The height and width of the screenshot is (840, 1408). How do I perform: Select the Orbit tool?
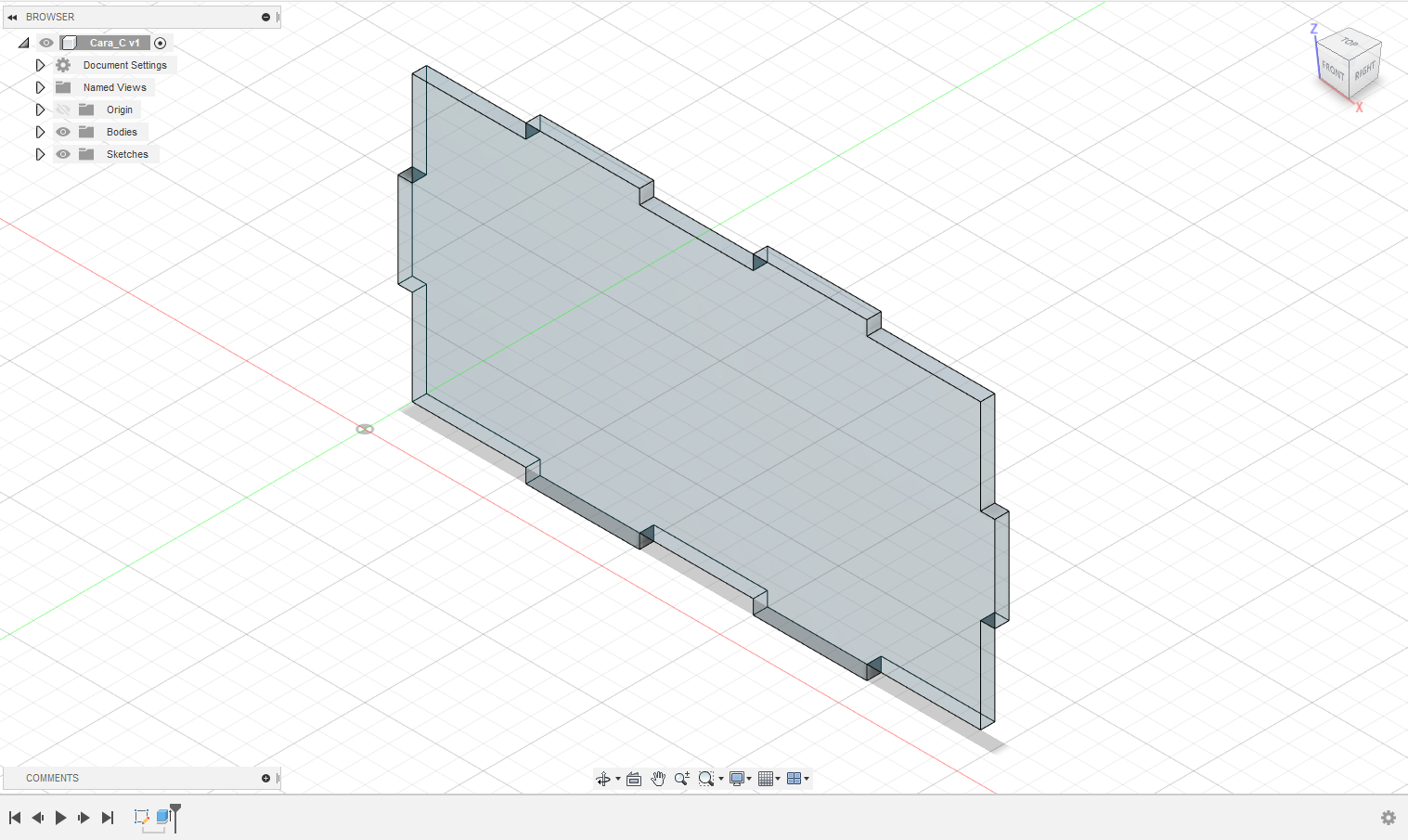coord(603,779)
